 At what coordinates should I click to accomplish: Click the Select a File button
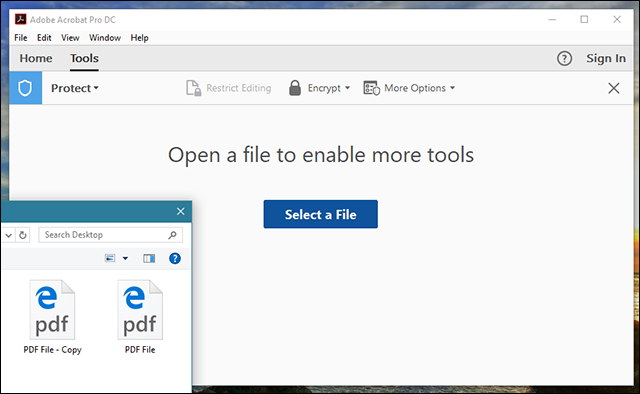tap(320, 214)
